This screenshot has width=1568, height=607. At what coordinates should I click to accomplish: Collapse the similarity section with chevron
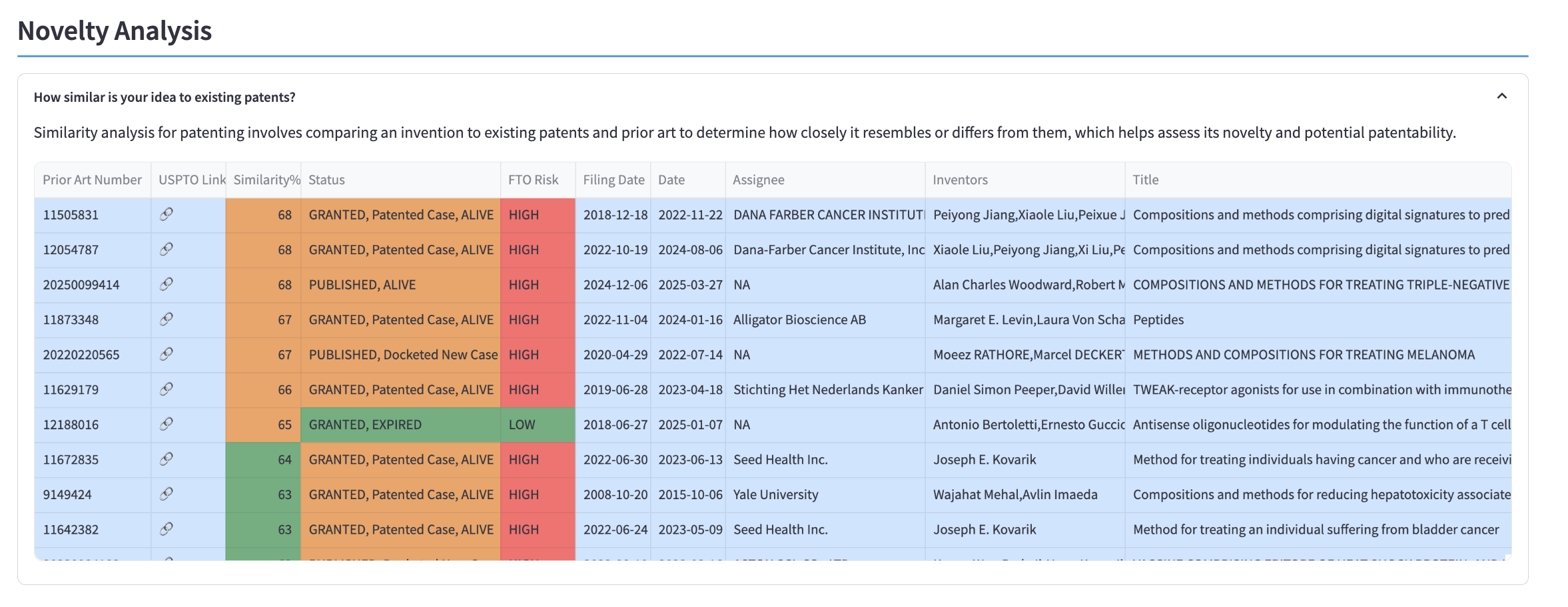tap(1501, 97)
